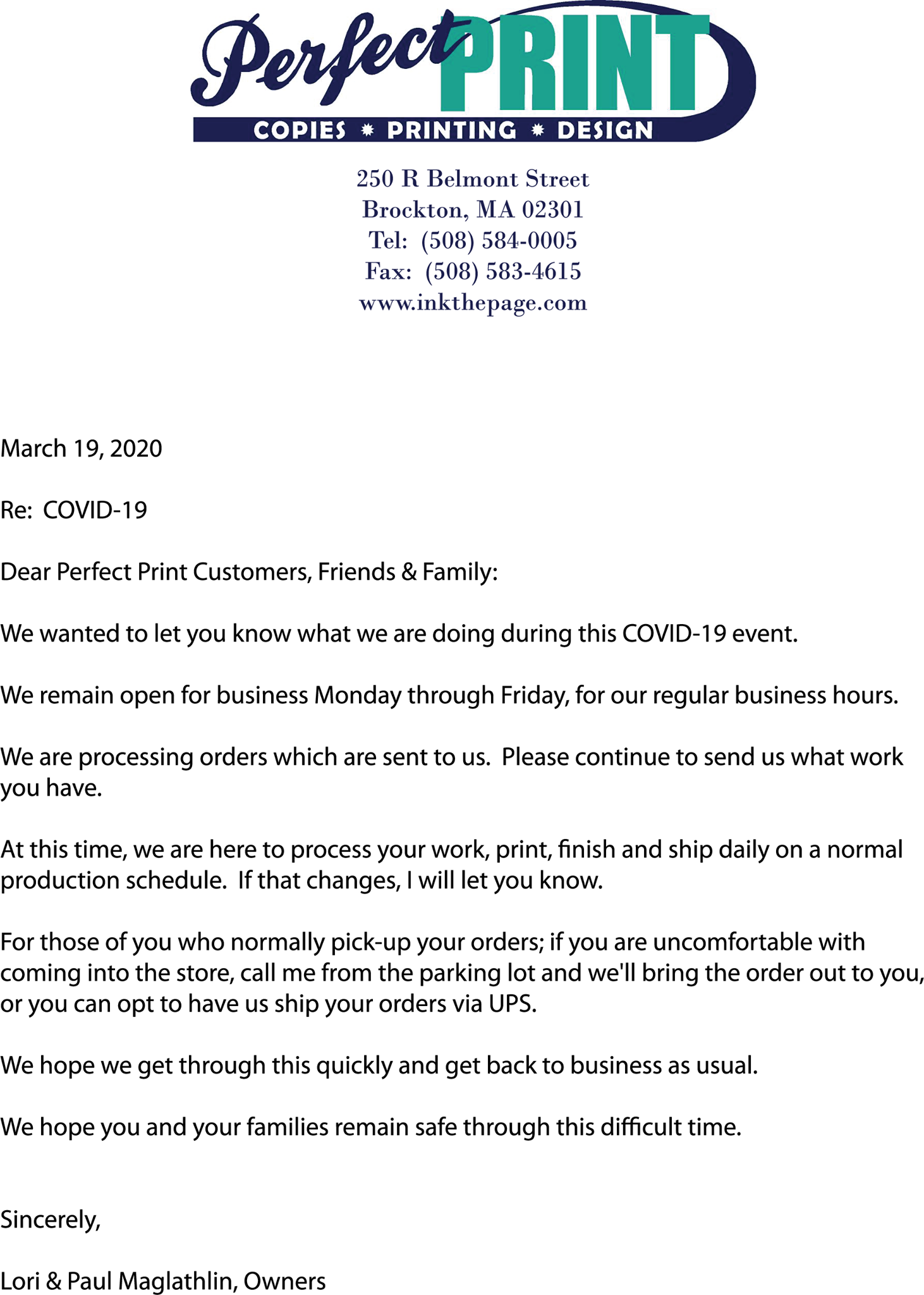Click the Re: COVID-19 subject line
The height and width of the screenshot is (1295, 924).
tap(74, 510)
